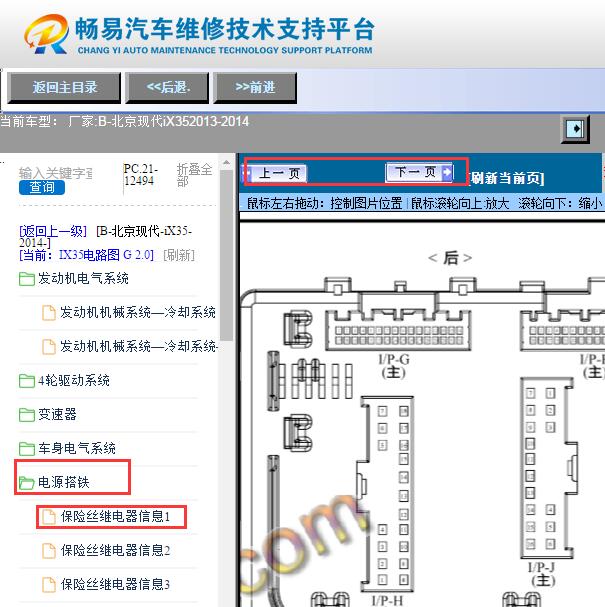Click folder icon of 发动机电气系统

[27, 279]
